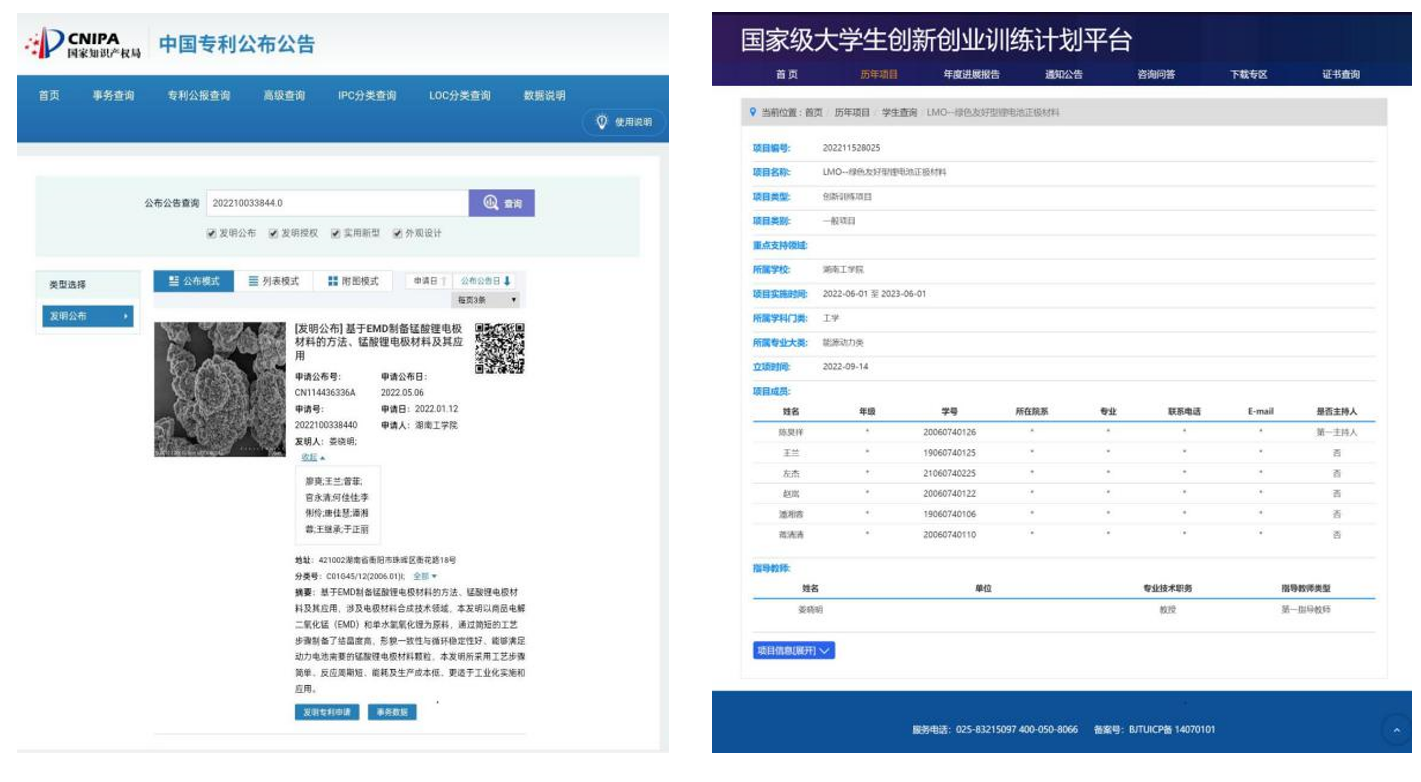Toggle the 发明授权 checkbox

click(x=273, y=233)
